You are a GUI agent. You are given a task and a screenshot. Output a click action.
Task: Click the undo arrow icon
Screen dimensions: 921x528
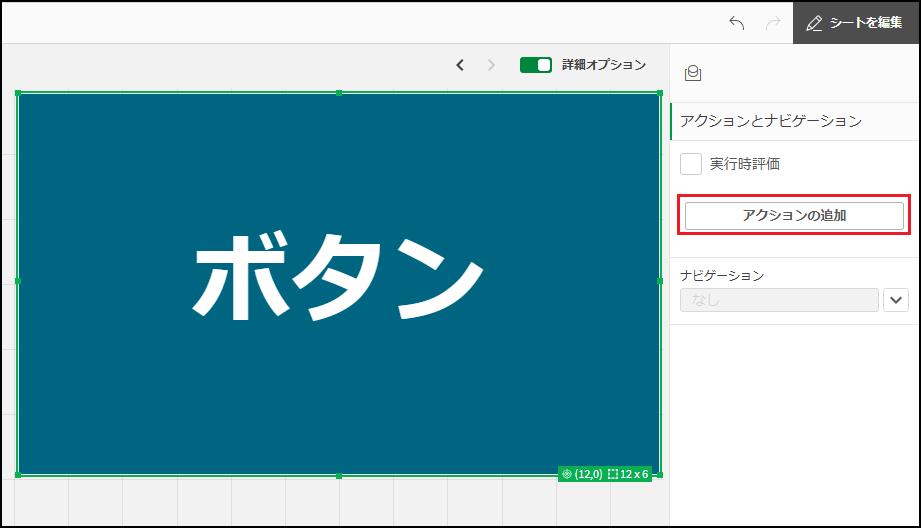737,23
